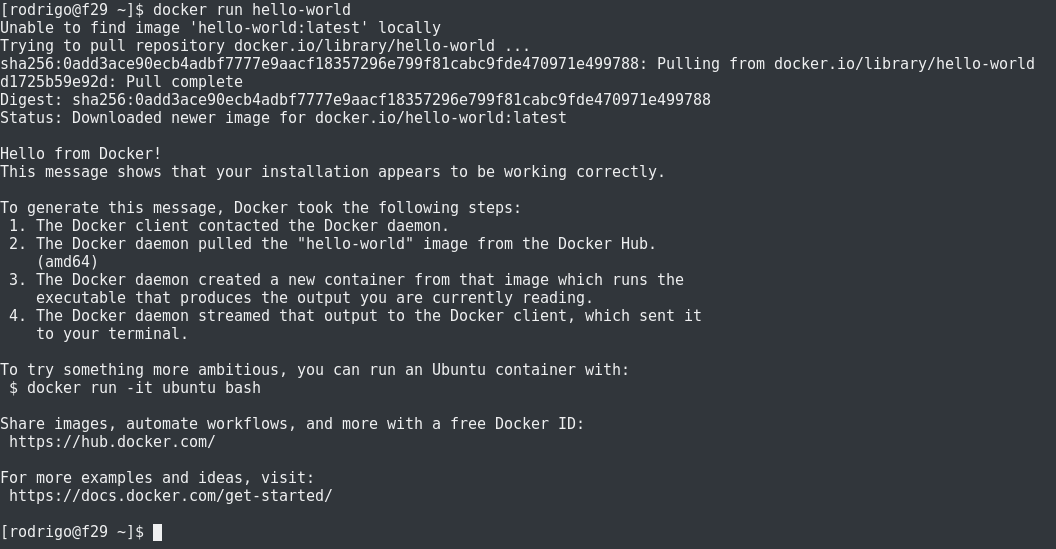Click the 'For more examples and ideas, visit:' line
Viewport: 1056px width, 549px height.
157,477
